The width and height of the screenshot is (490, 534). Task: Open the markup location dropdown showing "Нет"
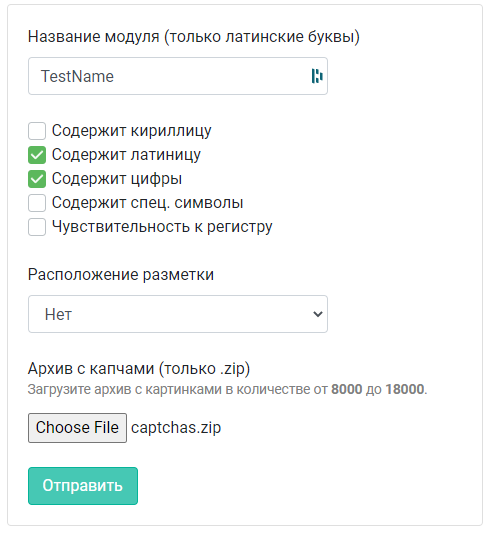(x=177, y=314)
